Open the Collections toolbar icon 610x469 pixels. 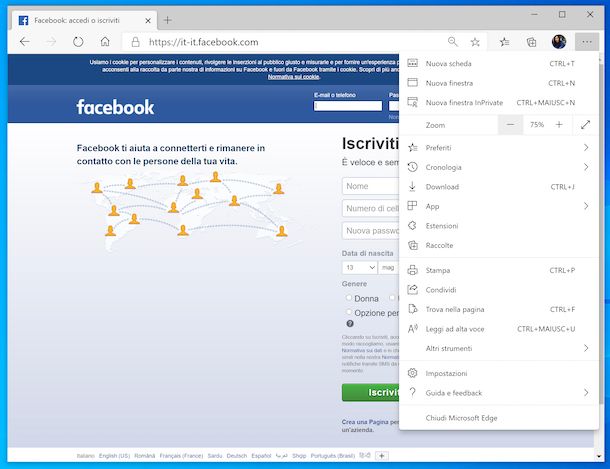[531, 42]
